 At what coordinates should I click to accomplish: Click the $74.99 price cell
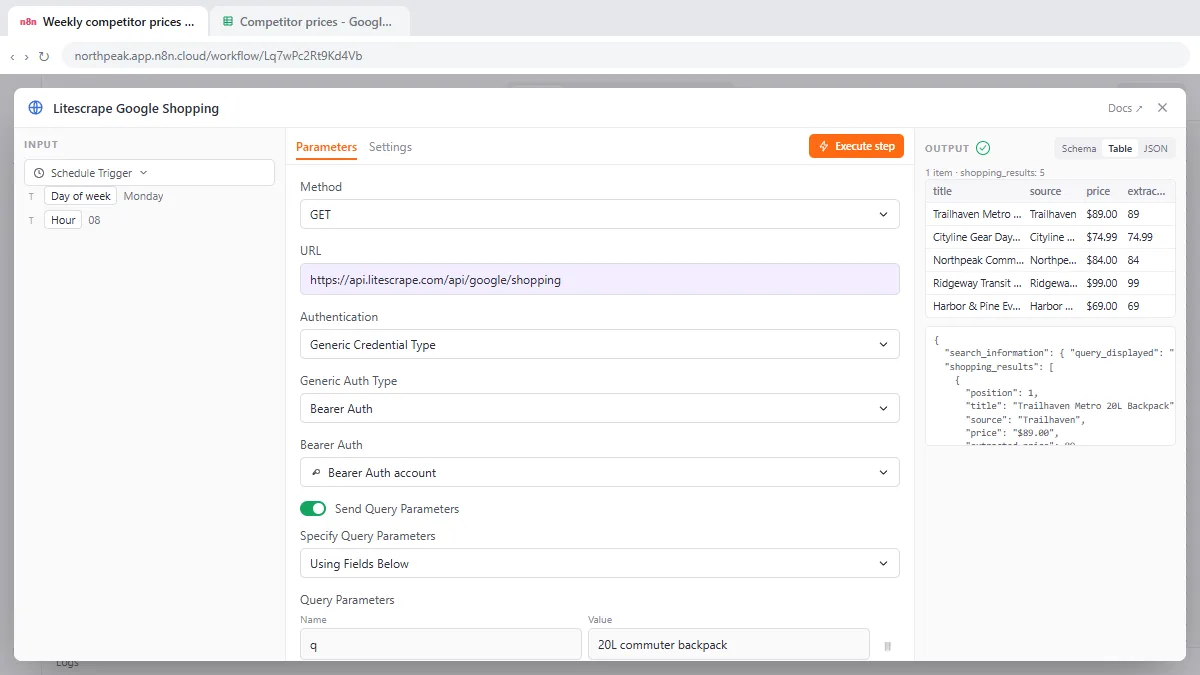[1102, 237]
